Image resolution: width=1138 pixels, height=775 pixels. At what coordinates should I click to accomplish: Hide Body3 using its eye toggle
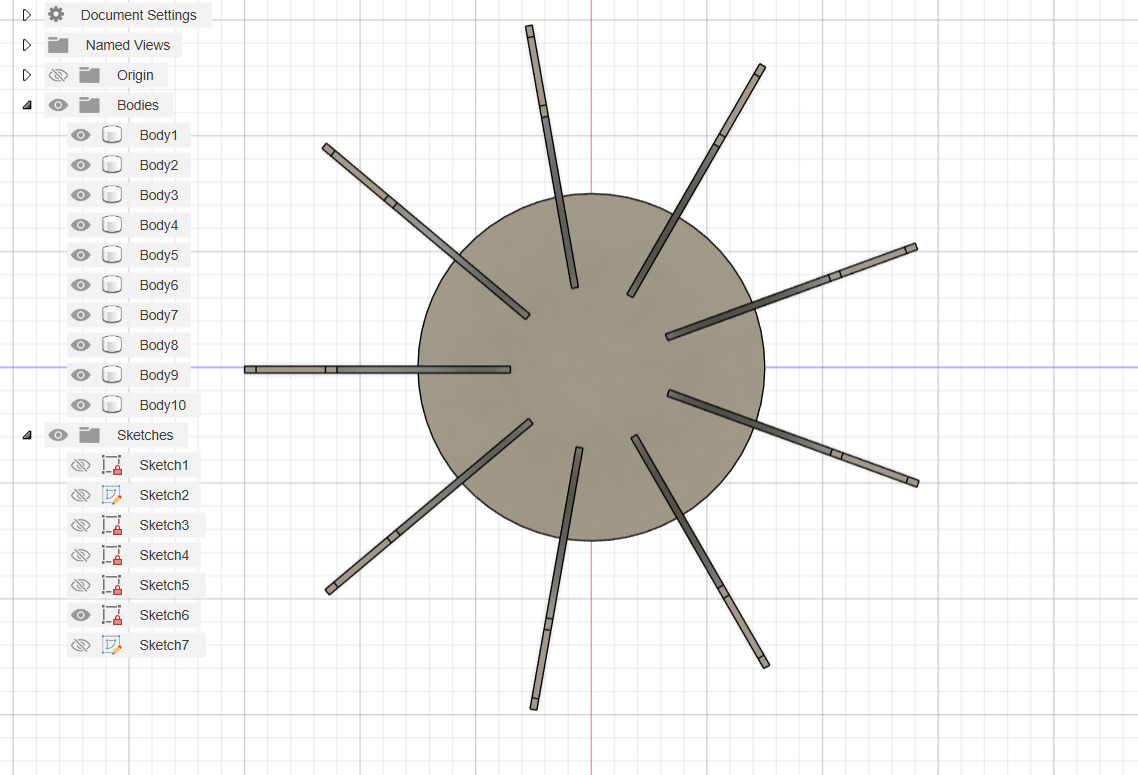(80, 195)
